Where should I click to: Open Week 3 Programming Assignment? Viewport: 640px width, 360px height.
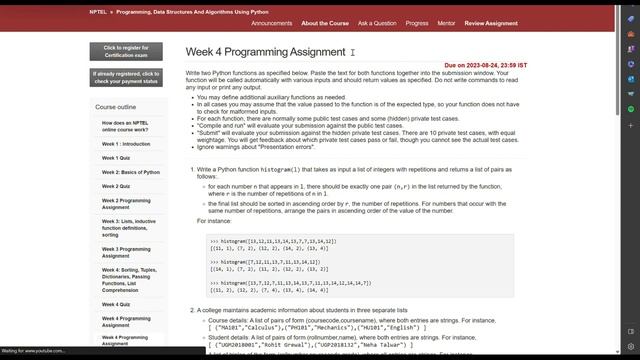[x=126, y=252]
